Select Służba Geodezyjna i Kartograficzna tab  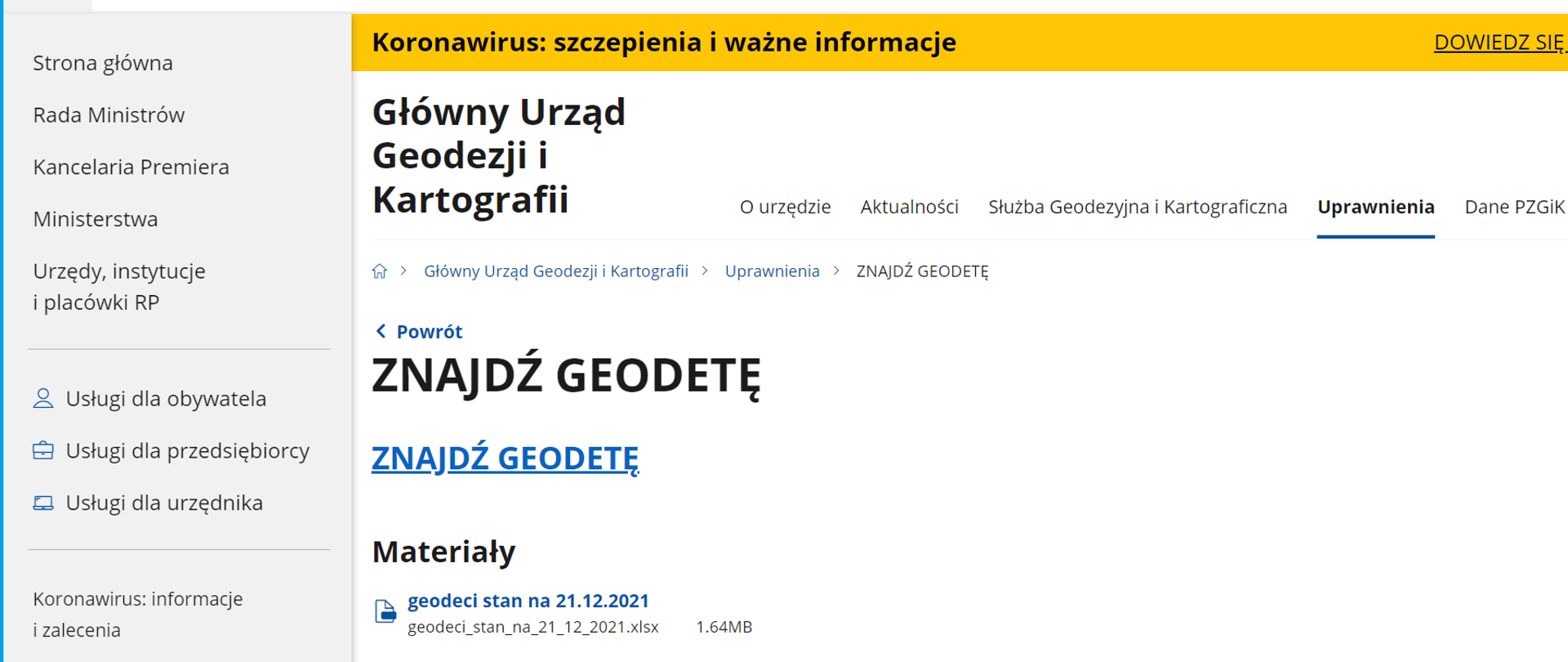coord(1138,208)
